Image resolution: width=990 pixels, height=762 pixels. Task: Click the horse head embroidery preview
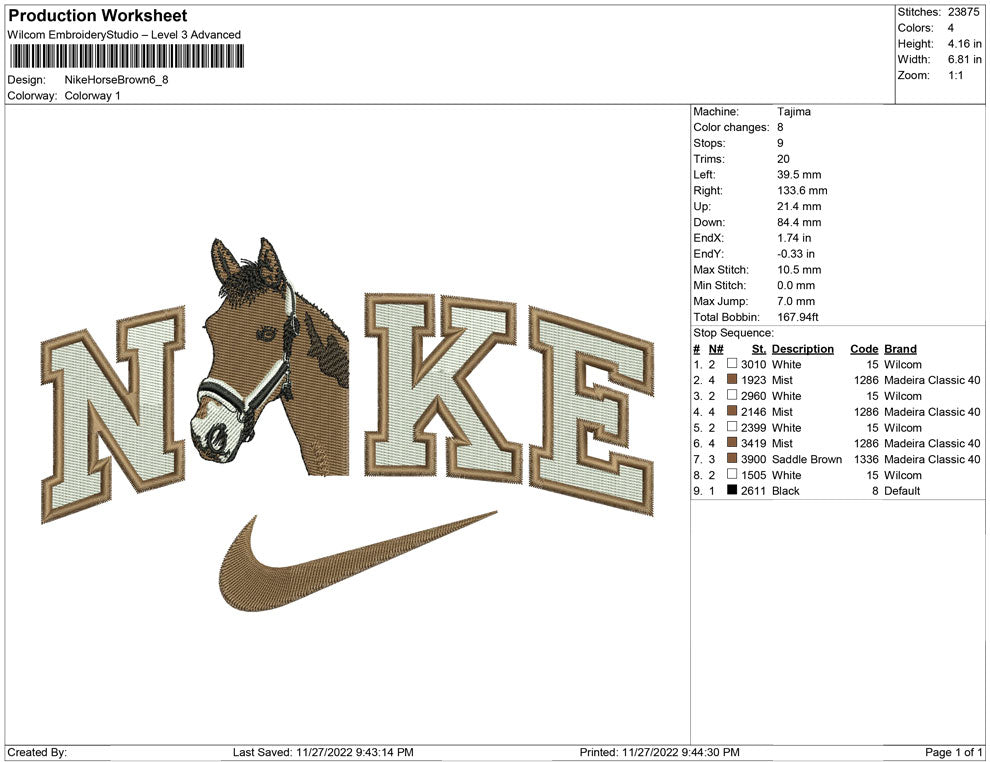pos(270,357)
